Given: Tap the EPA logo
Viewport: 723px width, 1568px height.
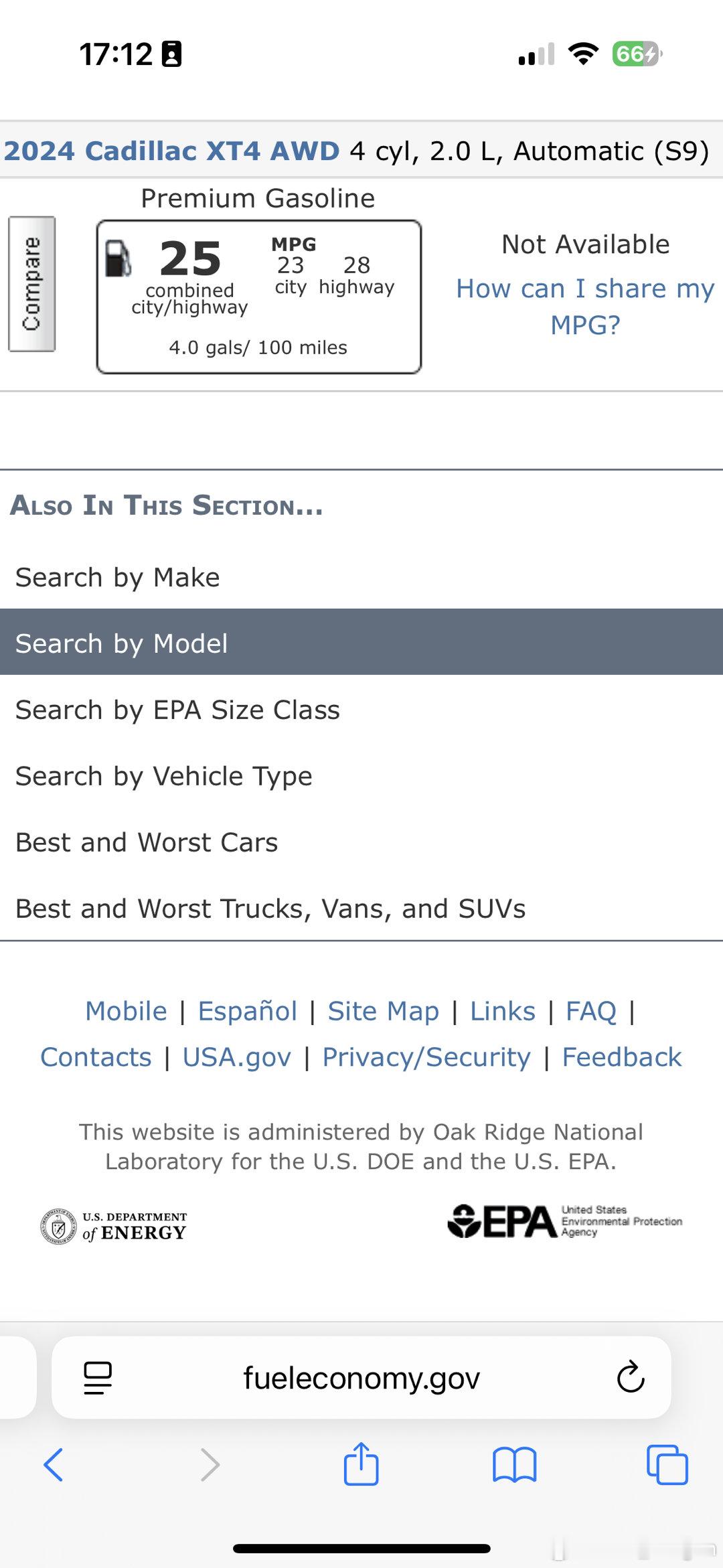Looking at the screenshot, I should (x=564, y=1221).
